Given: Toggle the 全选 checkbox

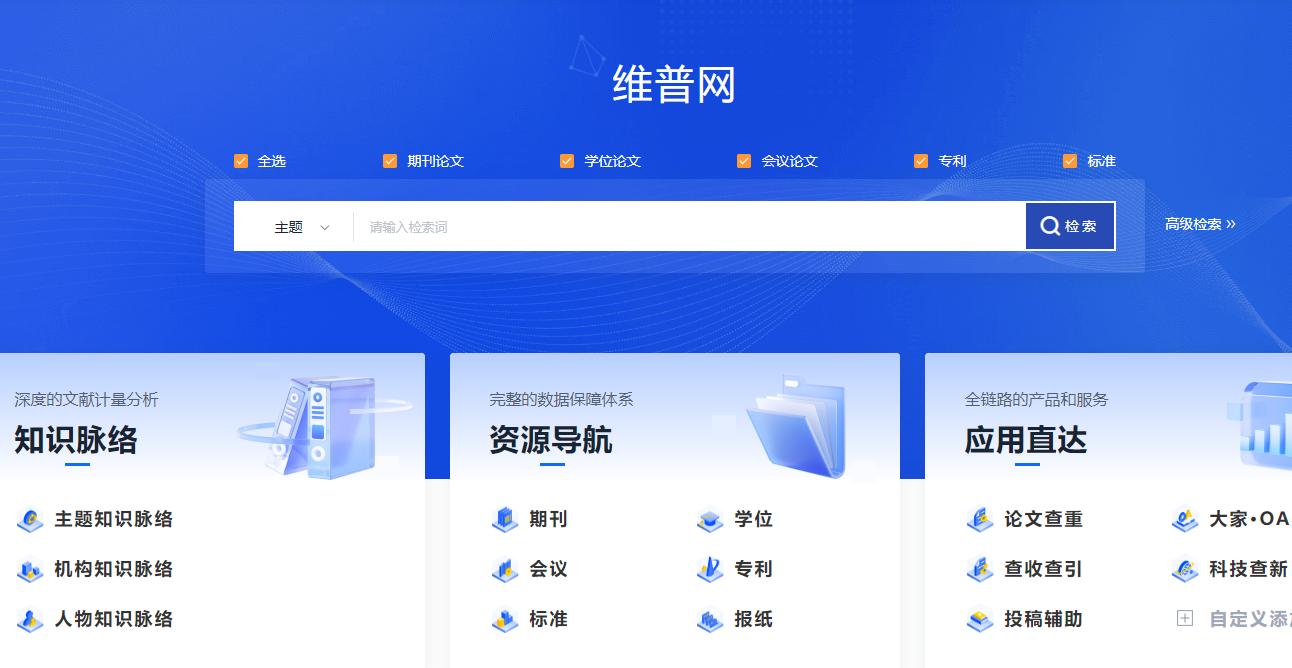Looking at the screenshot, I should pyautogui.click(x=241, y=161).
